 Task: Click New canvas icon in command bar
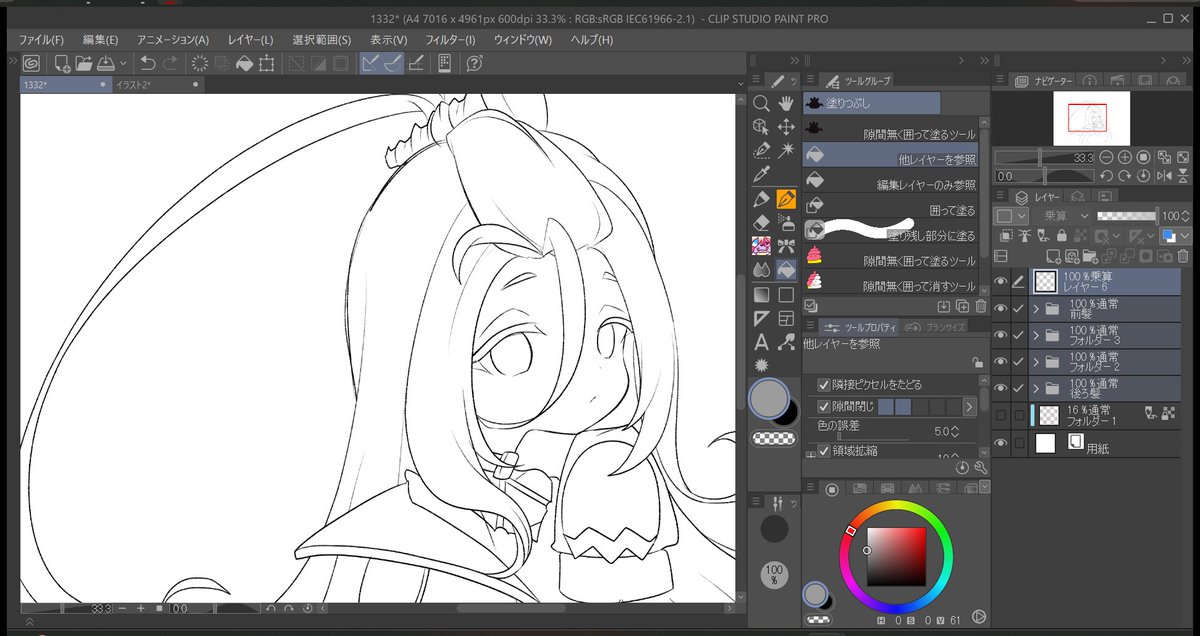62,63
